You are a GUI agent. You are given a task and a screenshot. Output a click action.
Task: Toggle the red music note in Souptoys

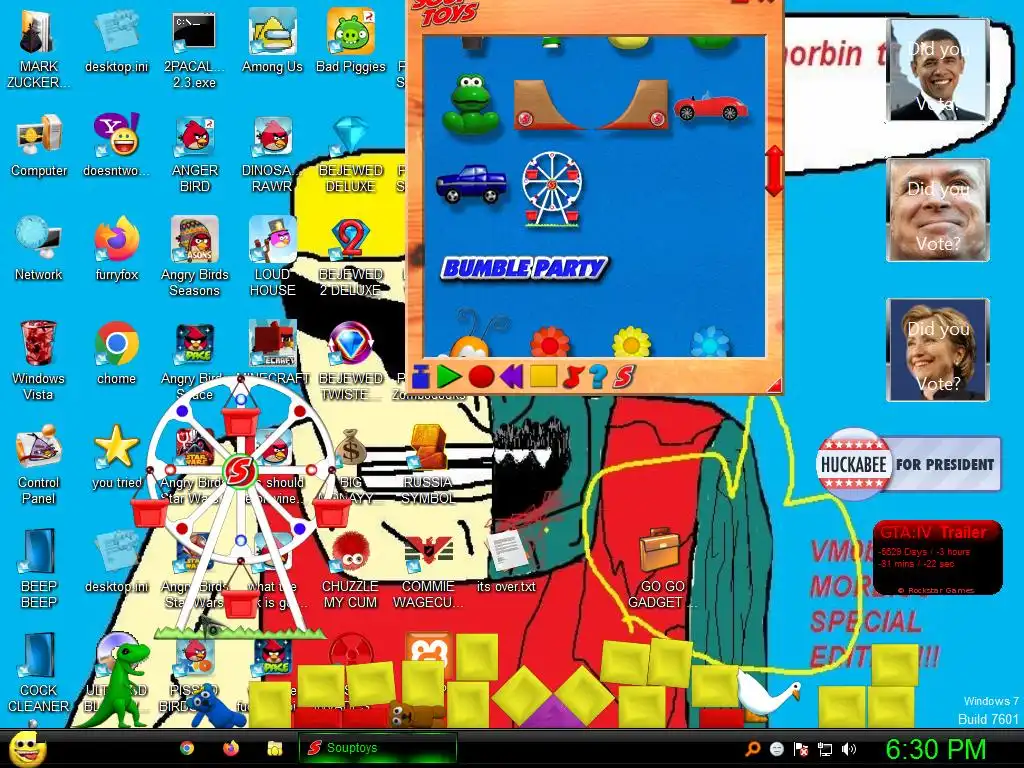coord(572,377)
